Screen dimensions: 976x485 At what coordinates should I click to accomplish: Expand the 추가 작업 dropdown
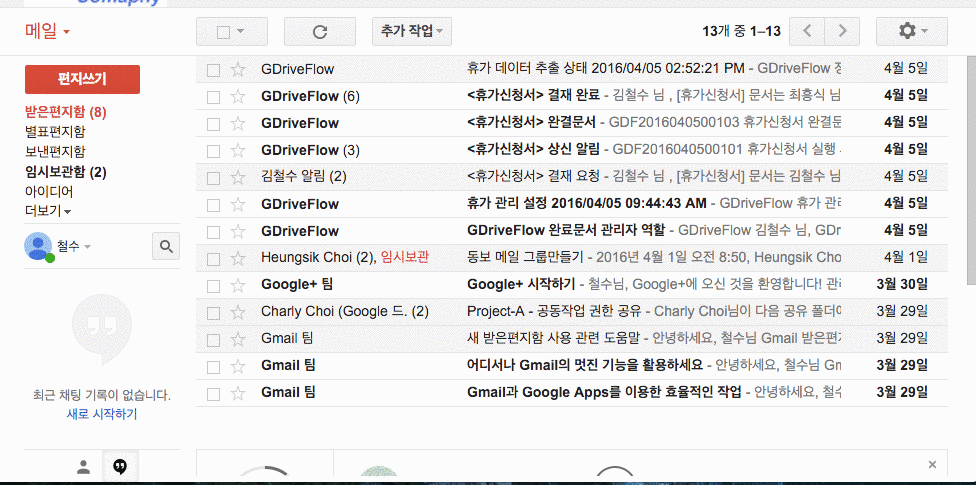click(411, 31)
